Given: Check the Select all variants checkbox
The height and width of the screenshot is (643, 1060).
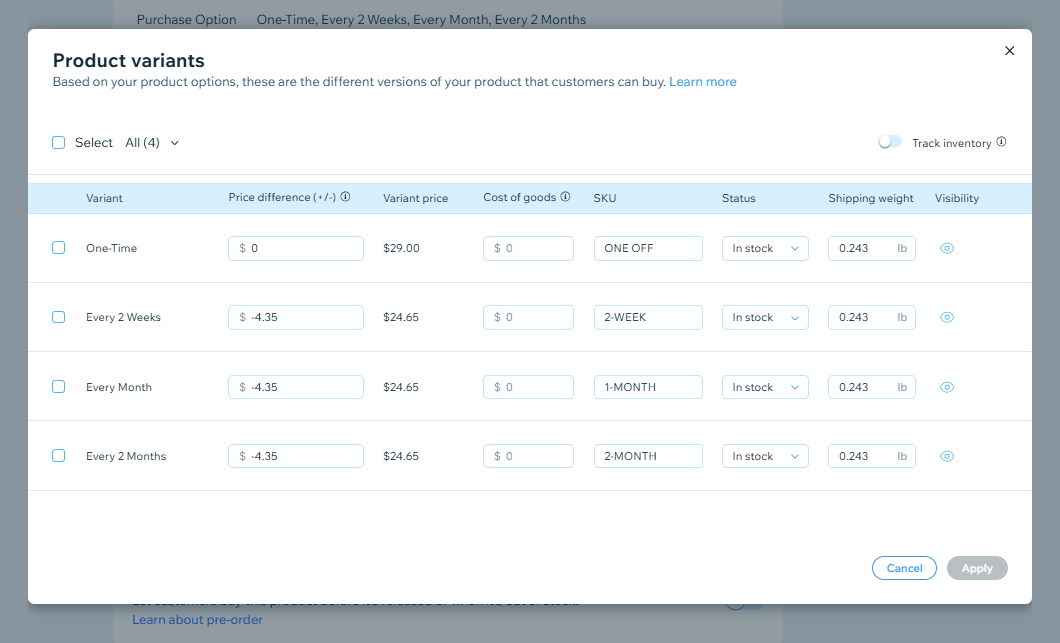Looking at the screenshot, I should click(x=59, y=143).
